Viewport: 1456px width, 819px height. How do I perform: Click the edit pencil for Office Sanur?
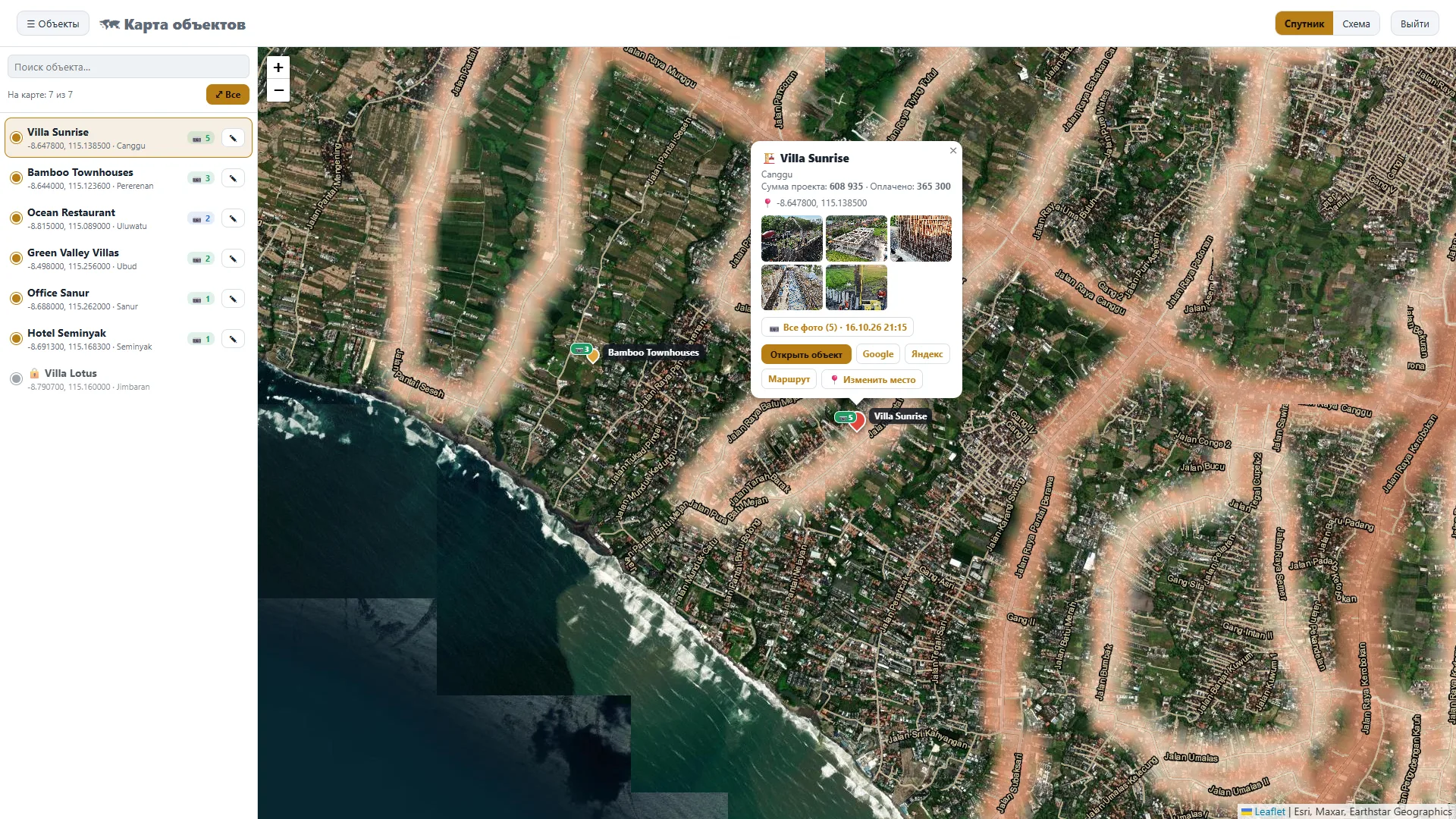click(x=233, y=299)
